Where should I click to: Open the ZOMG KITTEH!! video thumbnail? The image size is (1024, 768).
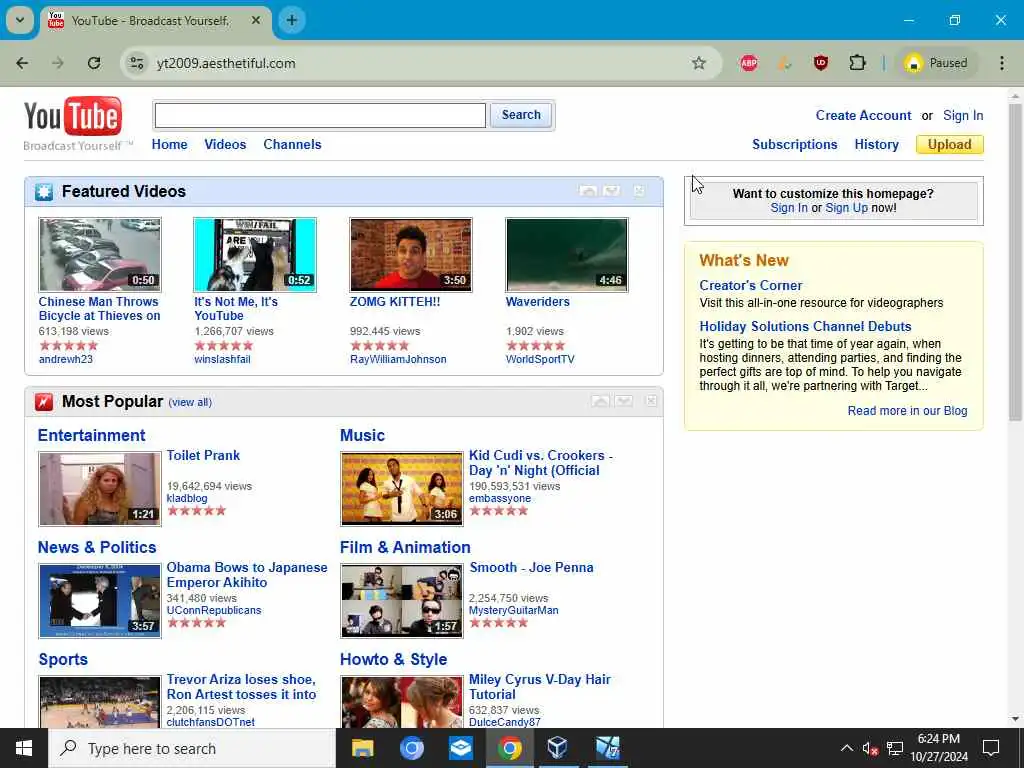[411, 255]
